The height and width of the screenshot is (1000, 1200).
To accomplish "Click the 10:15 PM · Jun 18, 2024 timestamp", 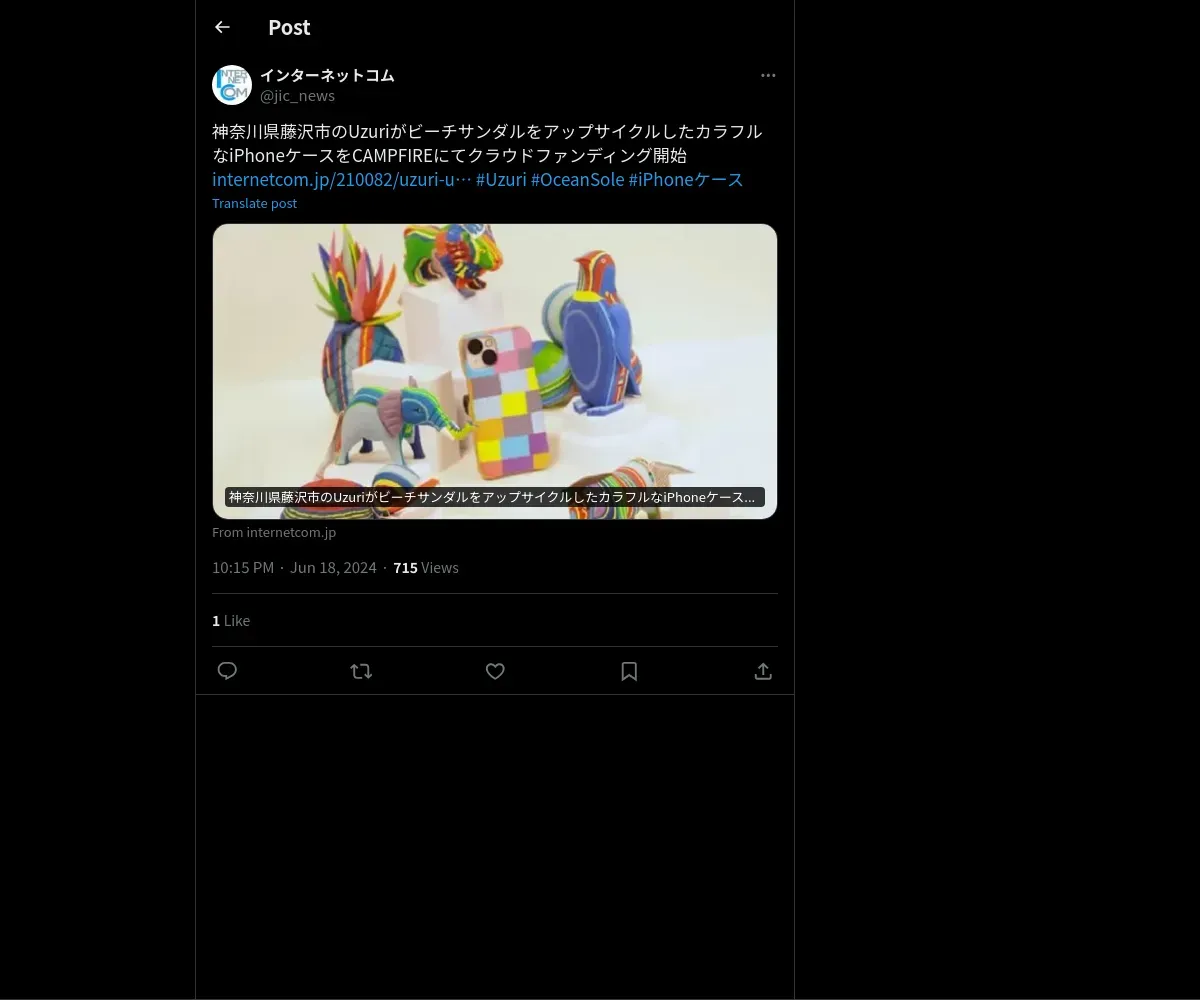I will point(294,568).
